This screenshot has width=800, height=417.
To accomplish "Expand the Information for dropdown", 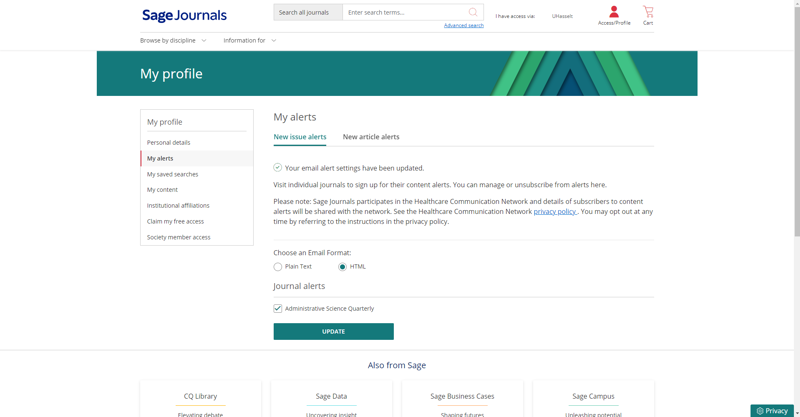I will point(250,41).
